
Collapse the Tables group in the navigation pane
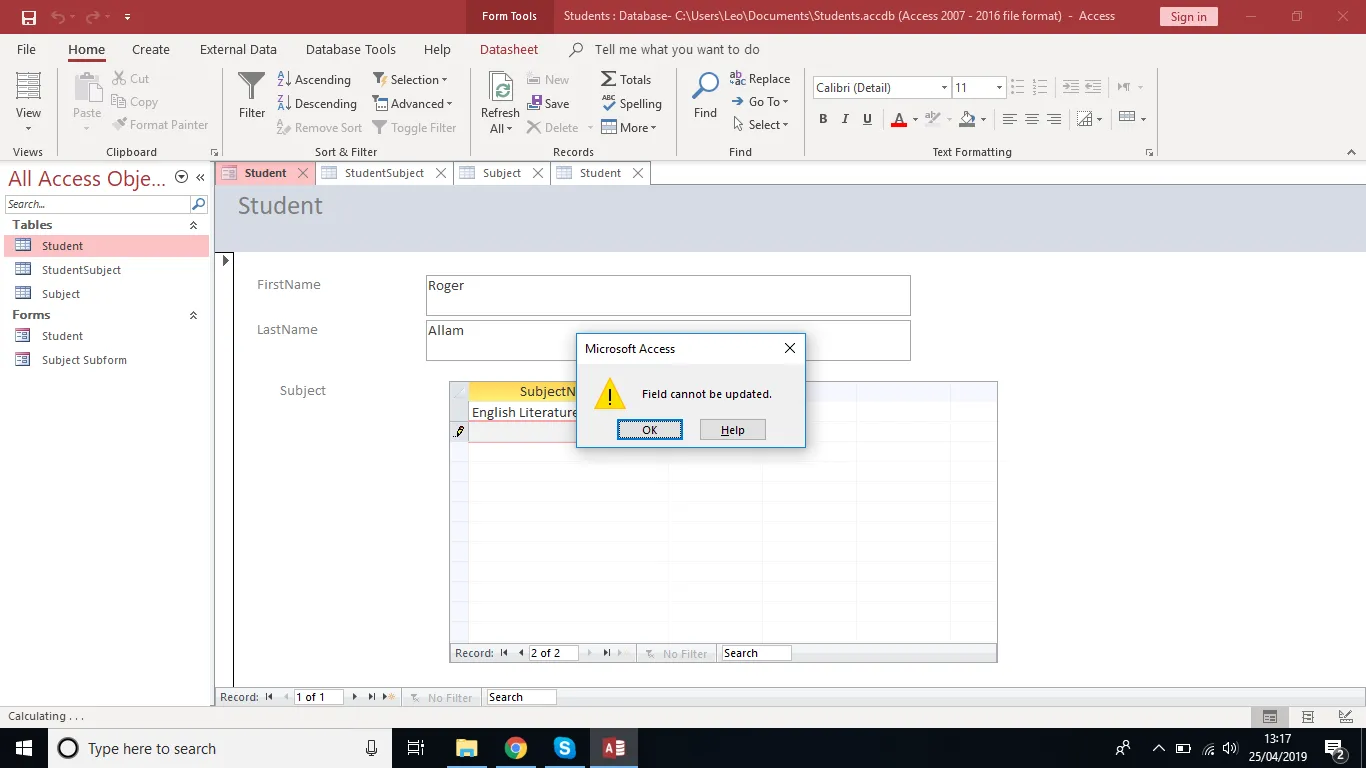point(194,225)
